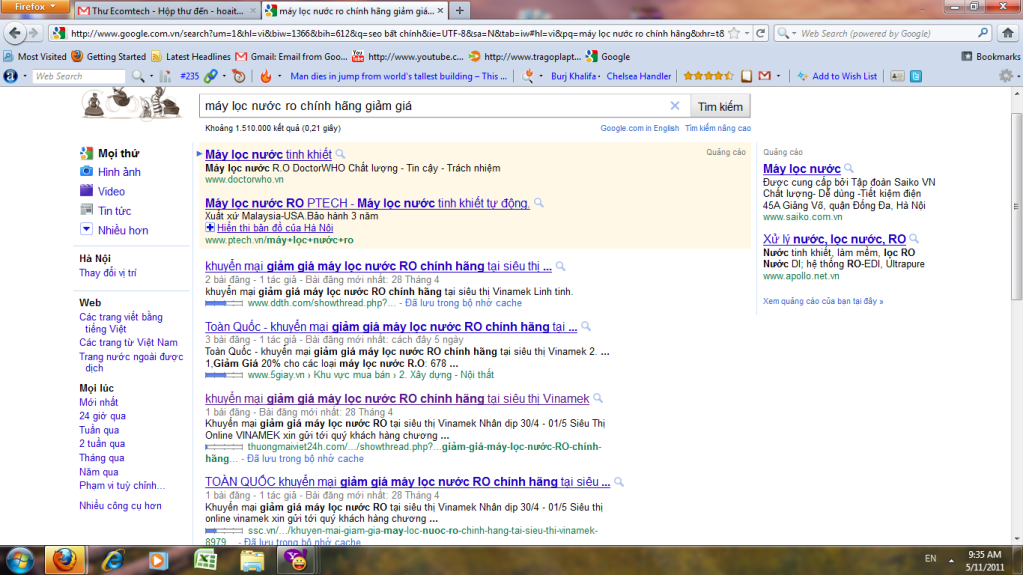Open the Gmail icon in Alexa toolbar
The image size is (1023, 575).
[765, 76]
